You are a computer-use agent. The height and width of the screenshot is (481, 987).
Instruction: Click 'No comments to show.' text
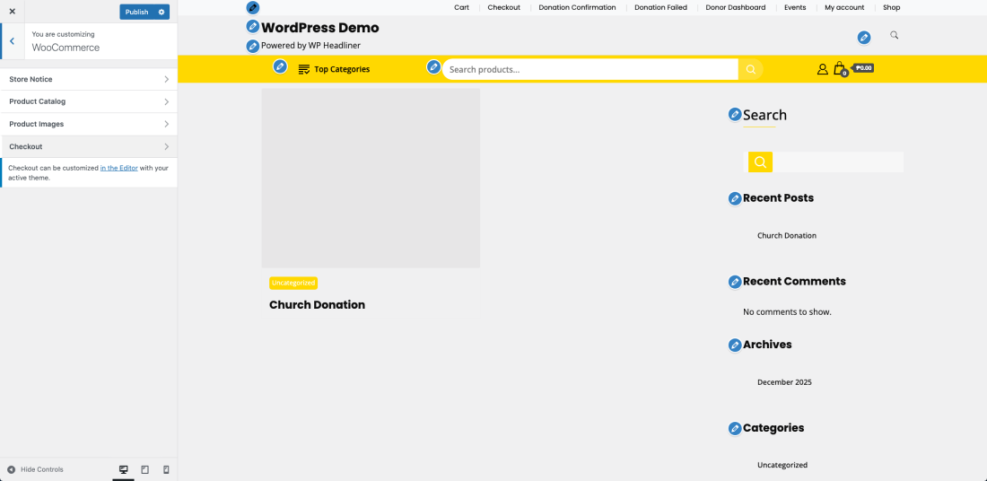[787, 312]
